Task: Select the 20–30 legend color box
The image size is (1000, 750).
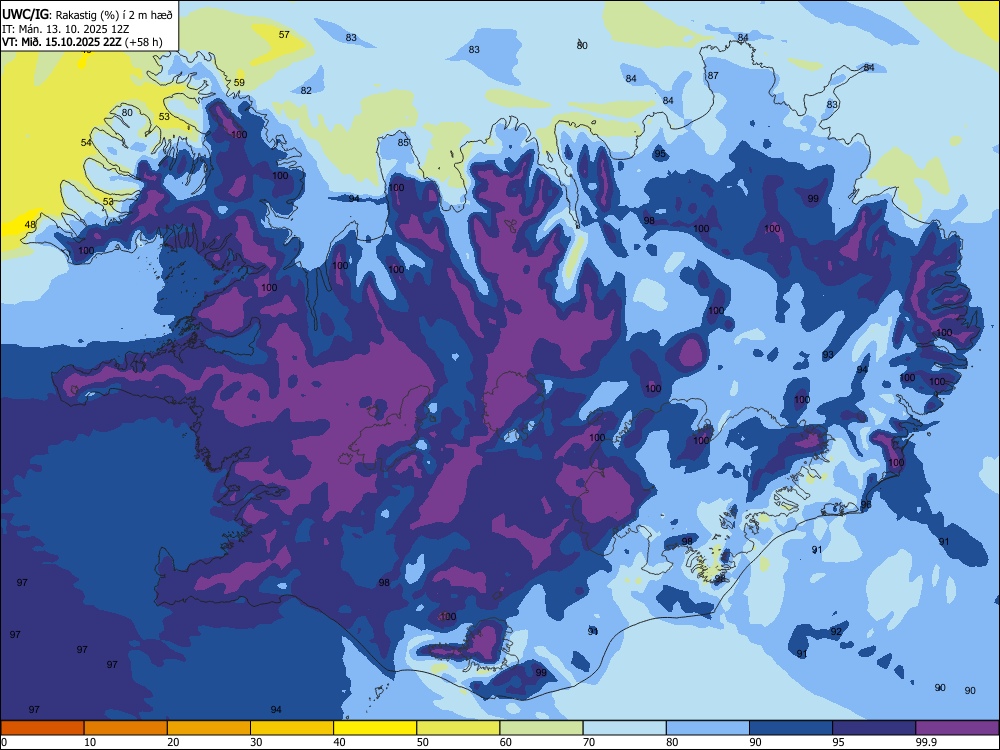Action: click(x=209, y=728)
